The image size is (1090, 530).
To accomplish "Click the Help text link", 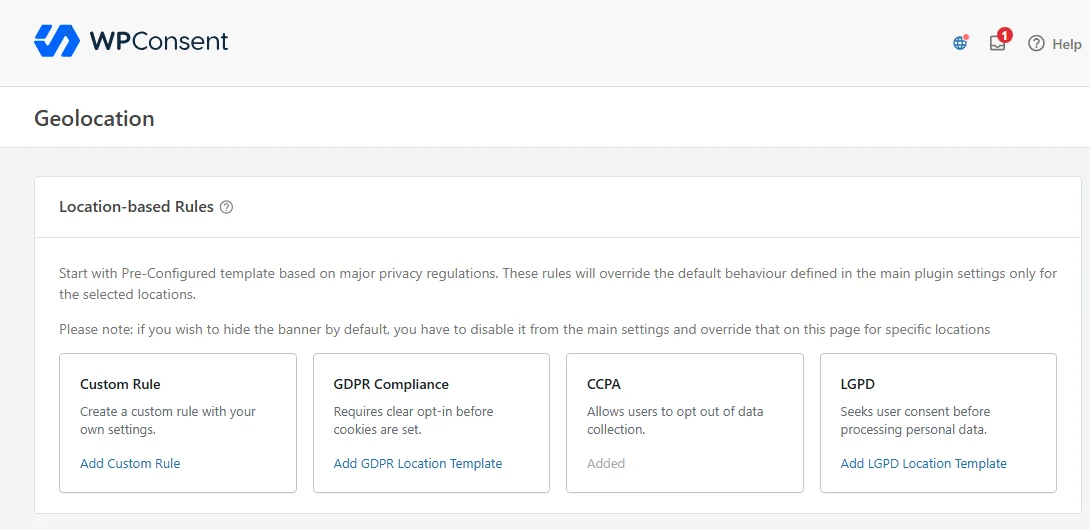I will [x=1066, y=44].
